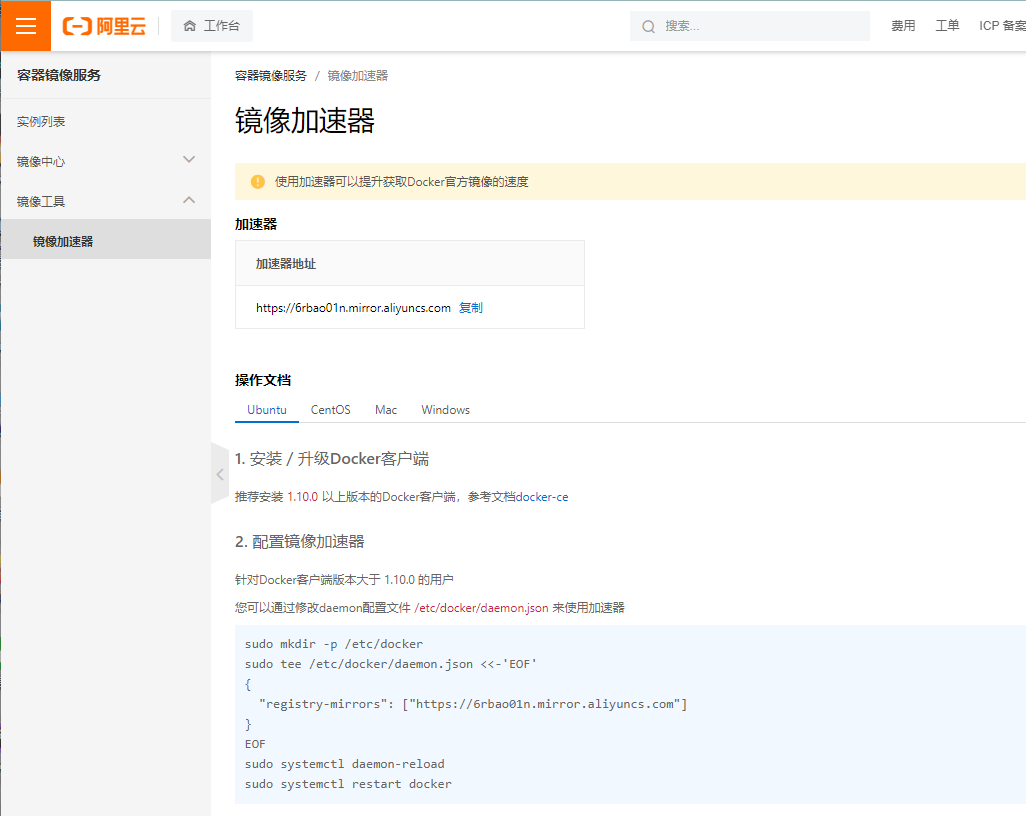Click the 1.10.0 red version text
1026x816 pixels.
click(x=302, y=497)
